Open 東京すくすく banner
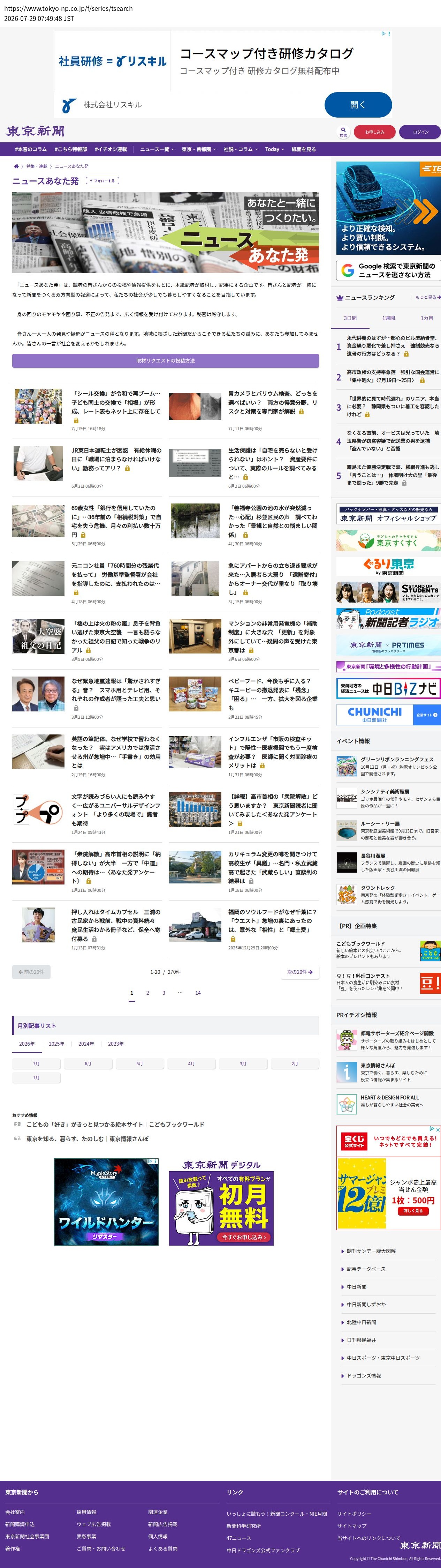 pos(389,540)
